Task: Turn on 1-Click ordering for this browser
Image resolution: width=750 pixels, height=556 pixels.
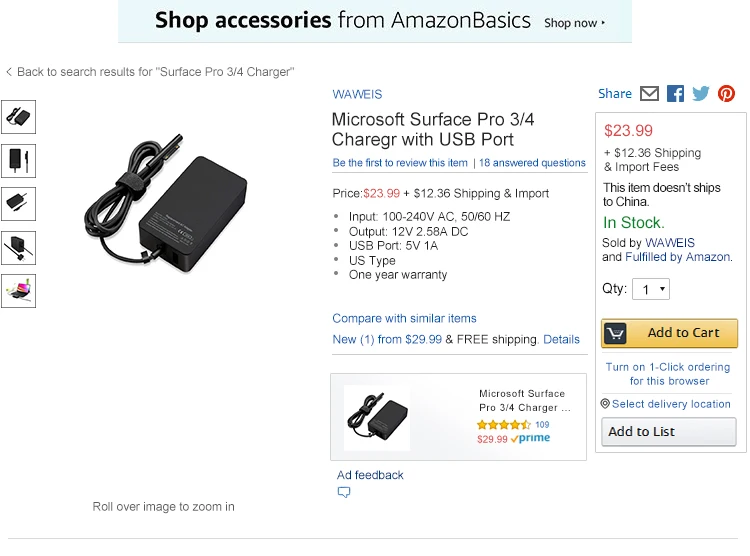Action: [668, 373]
